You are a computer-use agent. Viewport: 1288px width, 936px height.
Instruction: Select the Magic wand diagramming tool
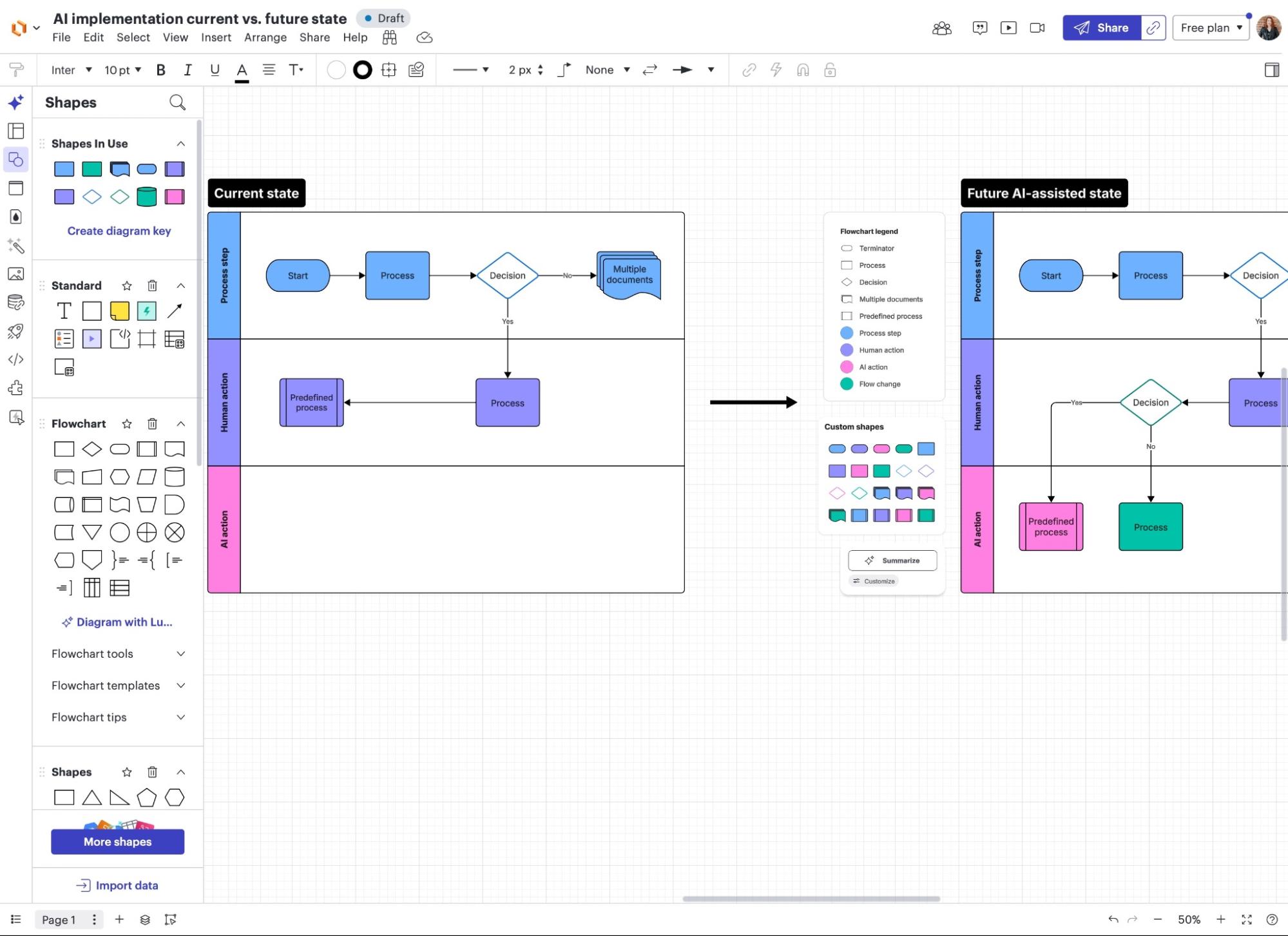15,247
